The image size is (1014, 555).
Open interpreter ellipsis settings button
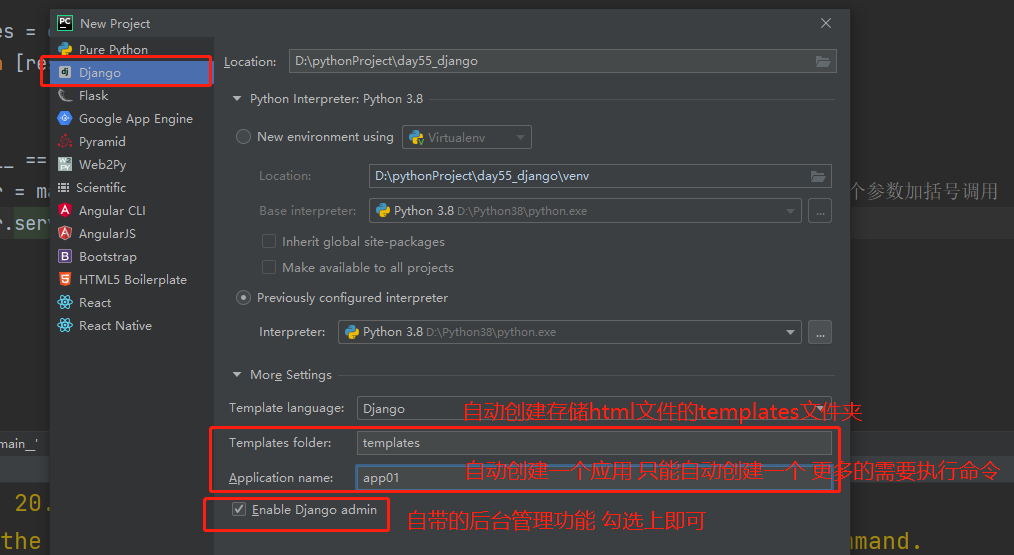coord(820,332)
